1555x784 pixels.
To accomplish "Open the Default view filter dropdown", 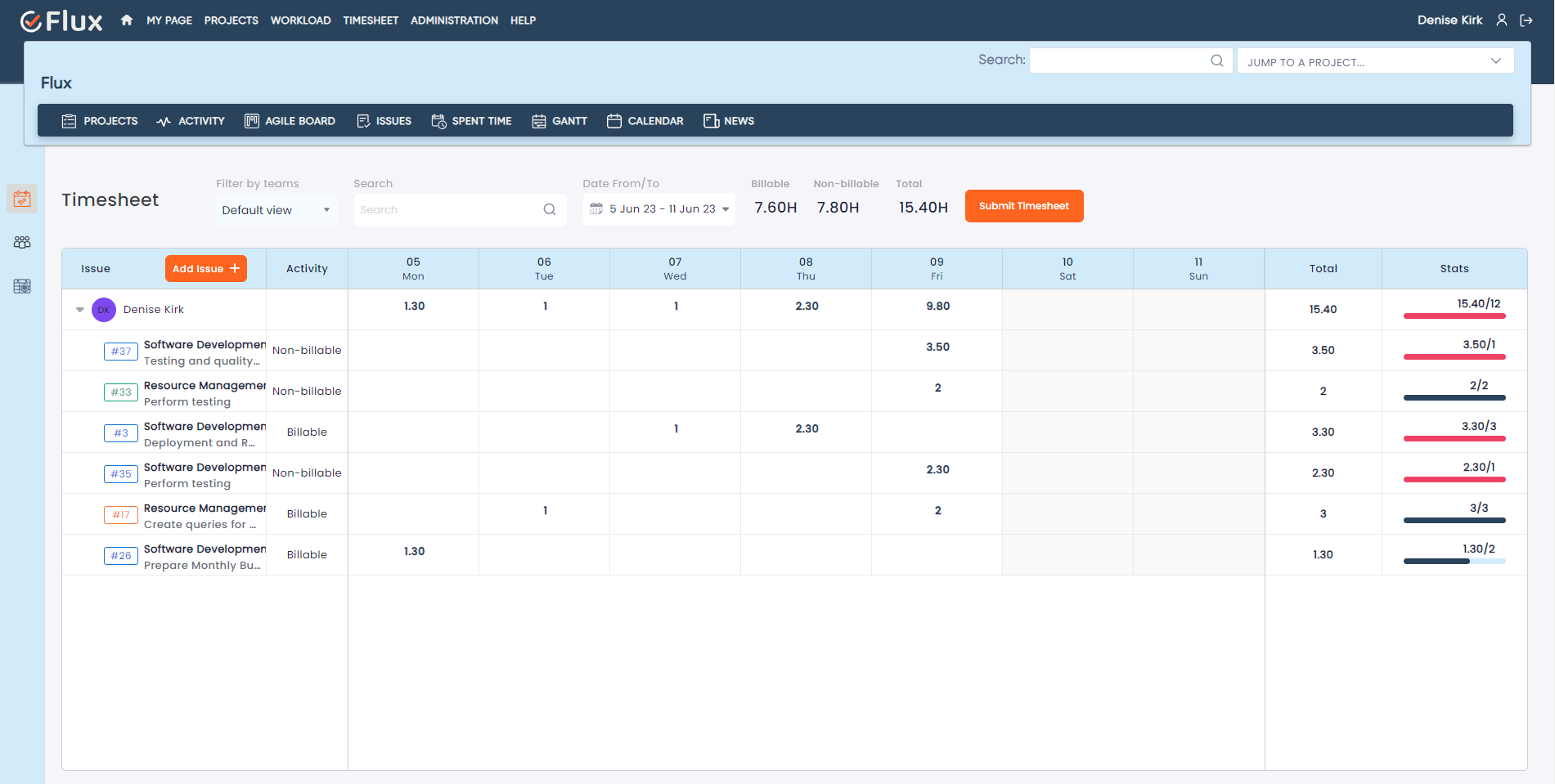I will coord(276,209).
